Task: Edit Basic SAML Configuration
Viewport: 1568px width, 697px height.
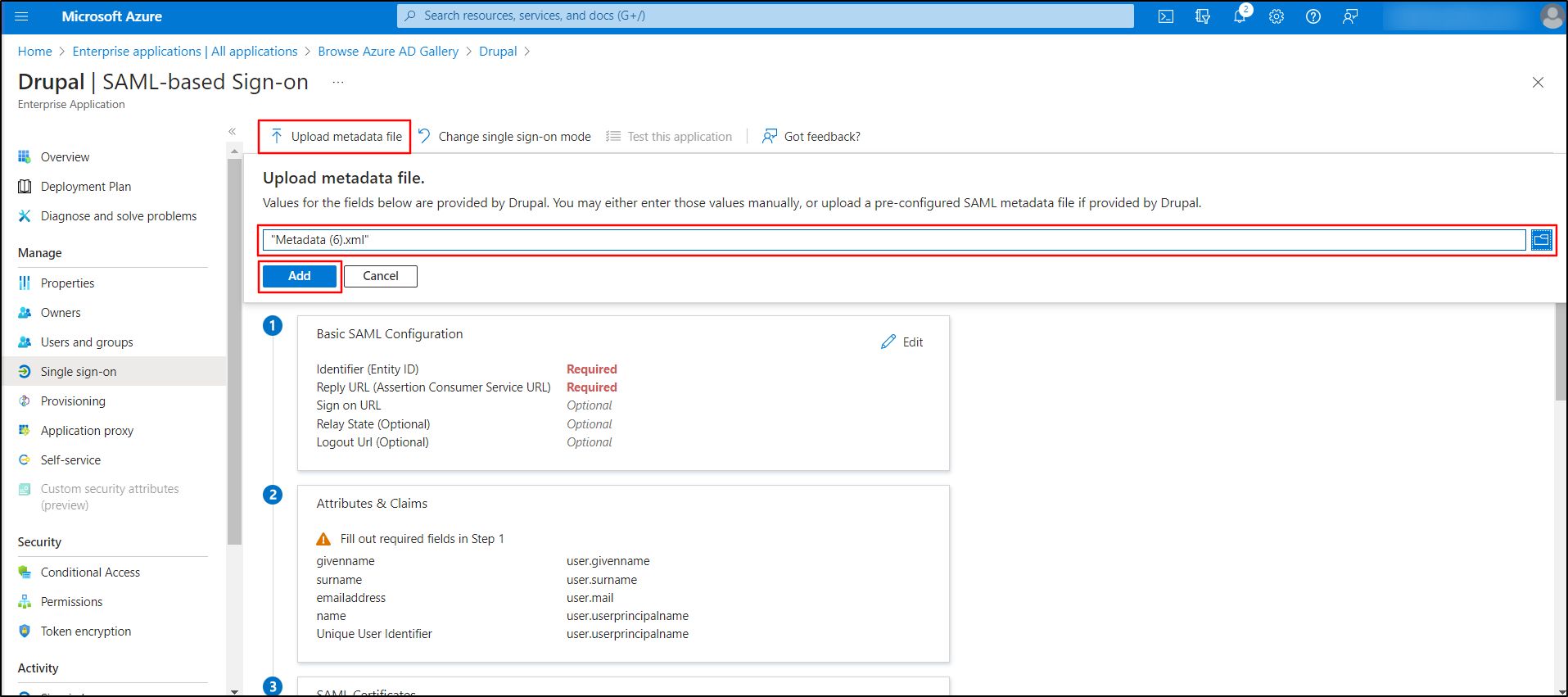Action: [x=902, y=342]
